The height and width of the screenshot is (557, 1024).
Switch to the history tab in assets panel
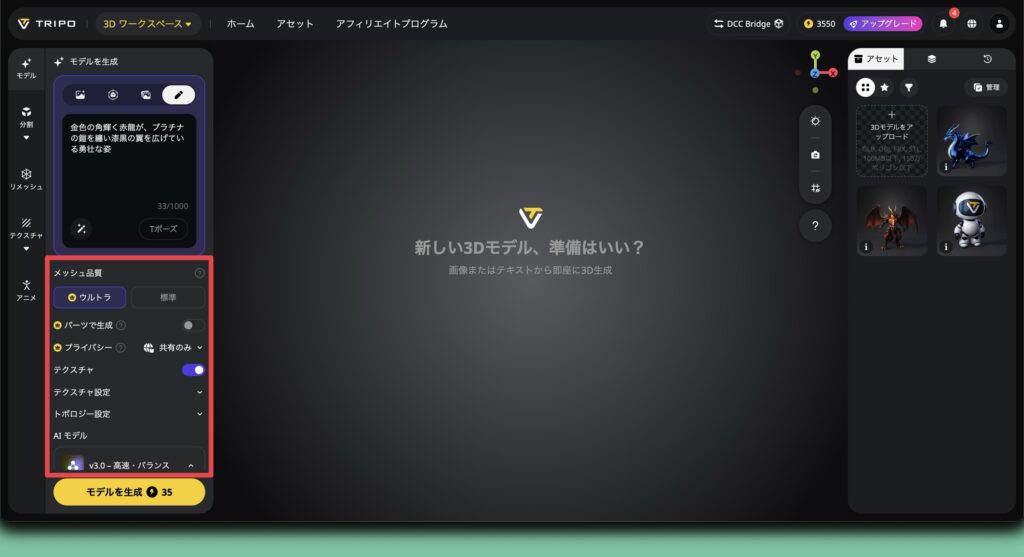pos(987,60)
